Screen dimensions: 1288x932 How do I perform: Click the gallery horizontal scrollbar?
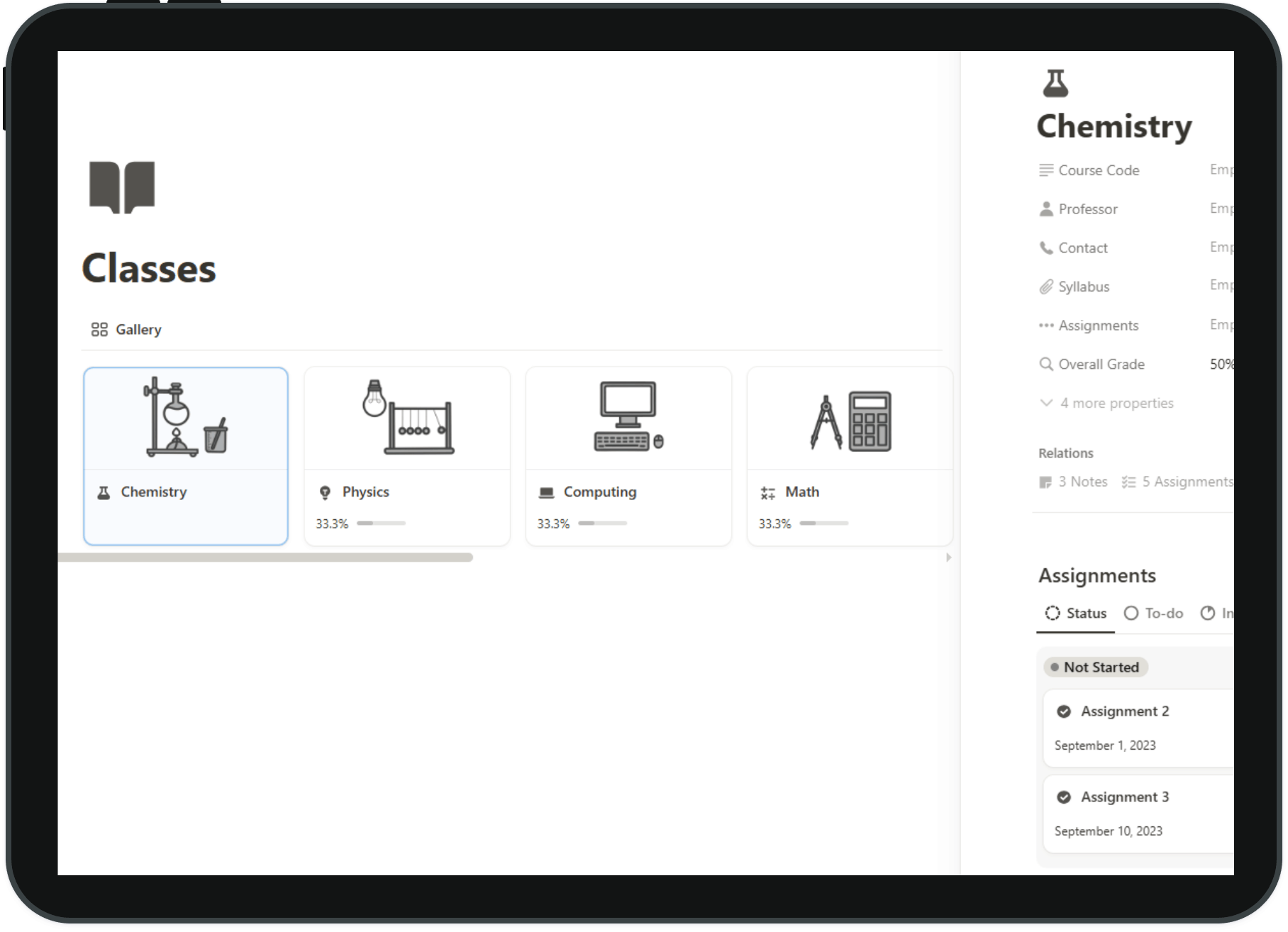265,557
